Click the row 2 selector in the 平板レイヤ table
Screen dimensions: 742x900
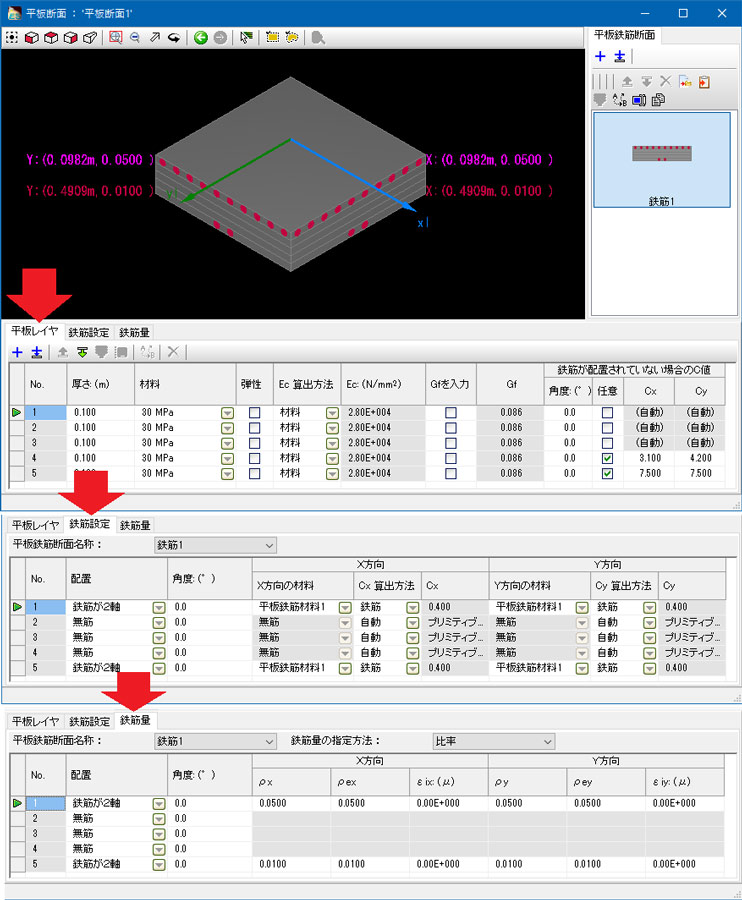pos(17,428)
